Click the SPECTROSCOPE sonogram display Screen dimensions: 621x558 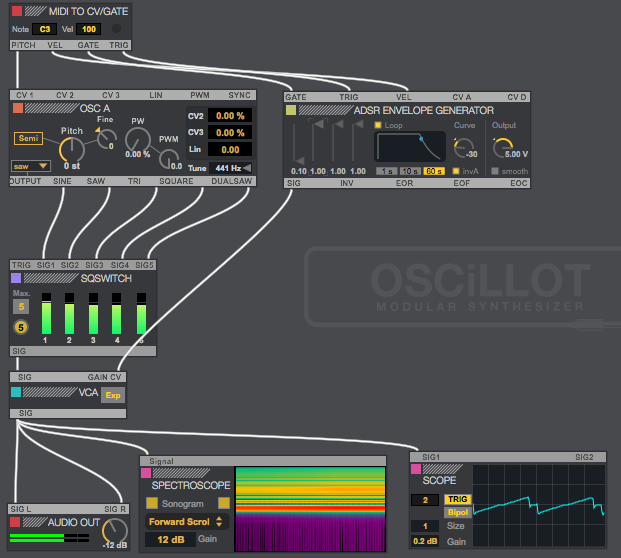(310, 509)
